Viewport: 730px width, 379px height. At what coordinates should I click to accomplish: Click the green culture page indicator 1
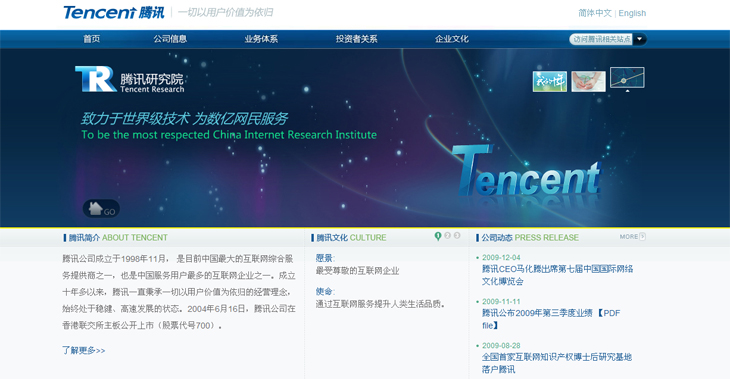point(438,237)
